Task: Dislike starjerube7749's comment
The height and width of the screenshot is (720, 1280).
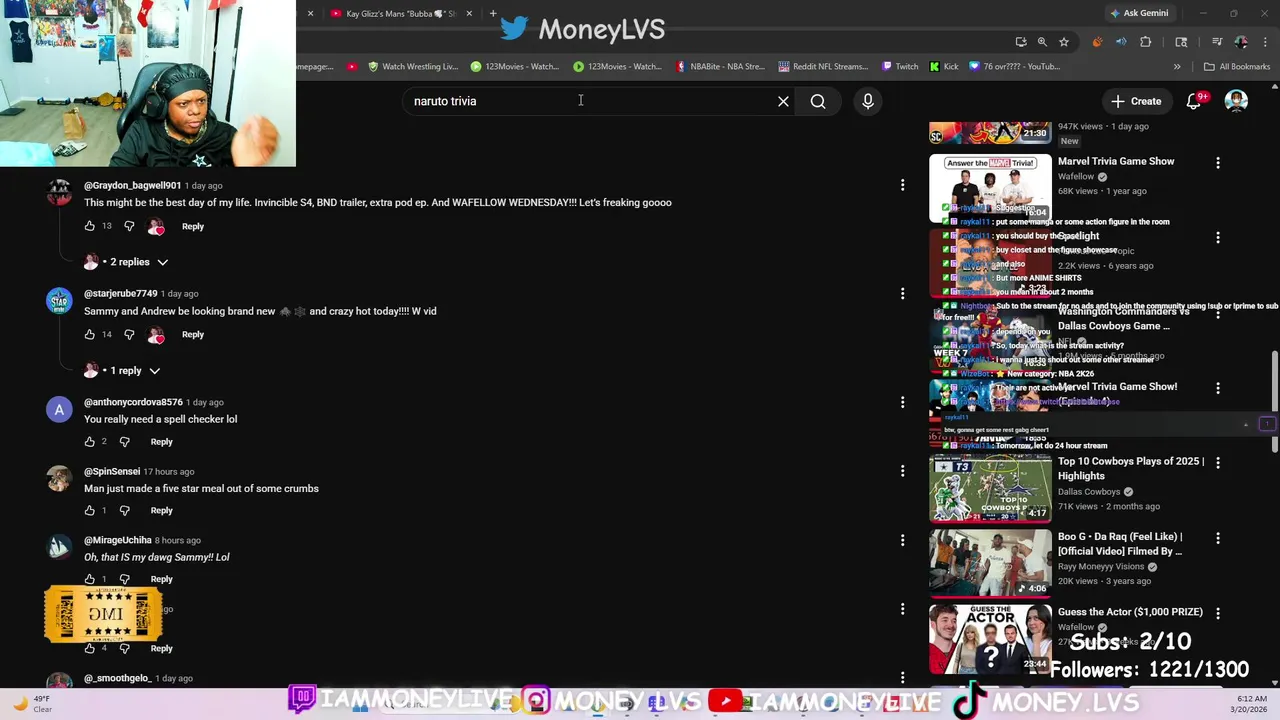Action: click(x=129, y=334)
